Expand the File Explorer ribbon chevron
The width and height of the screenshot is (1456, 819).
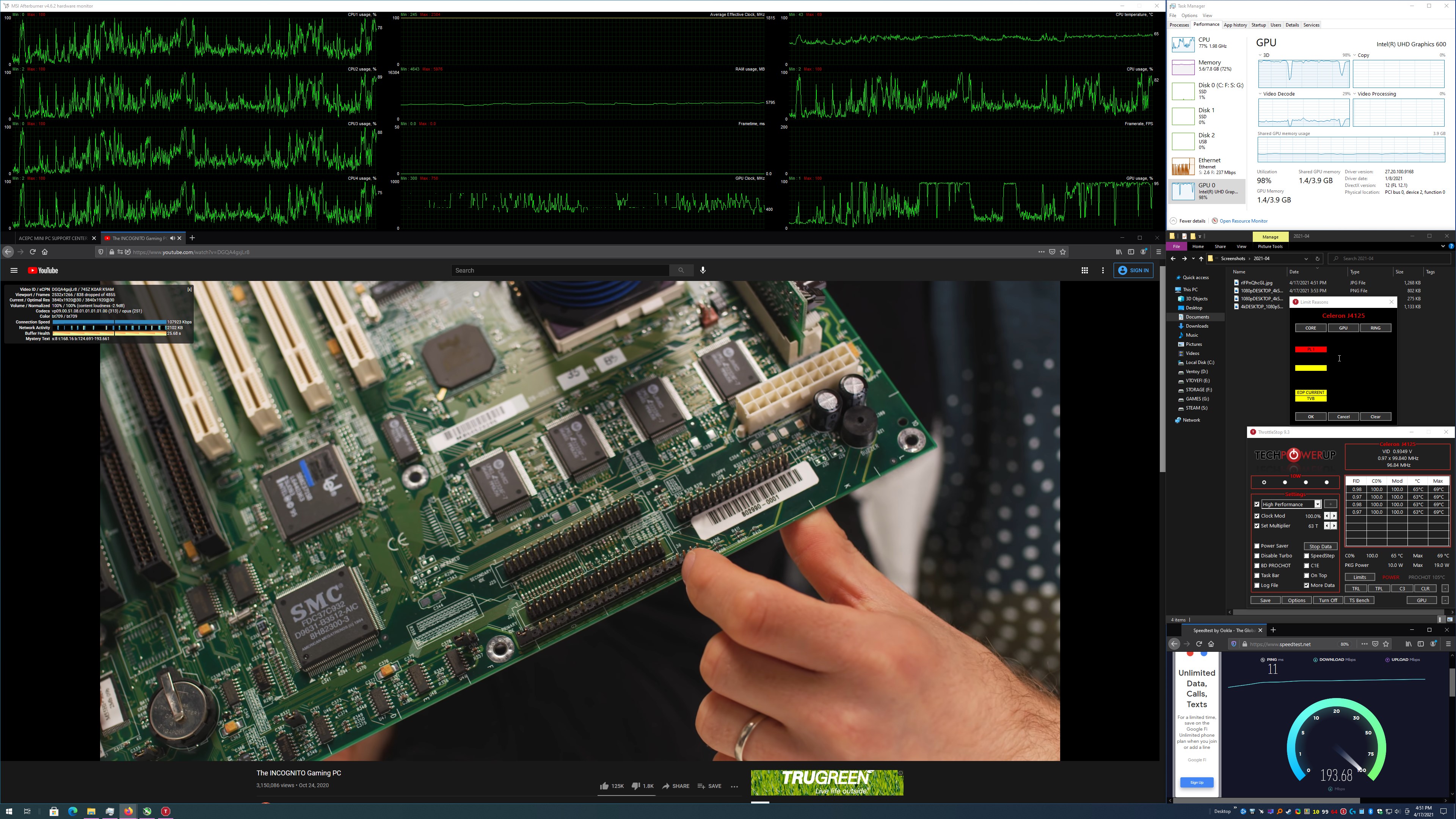coord(1442,246)
